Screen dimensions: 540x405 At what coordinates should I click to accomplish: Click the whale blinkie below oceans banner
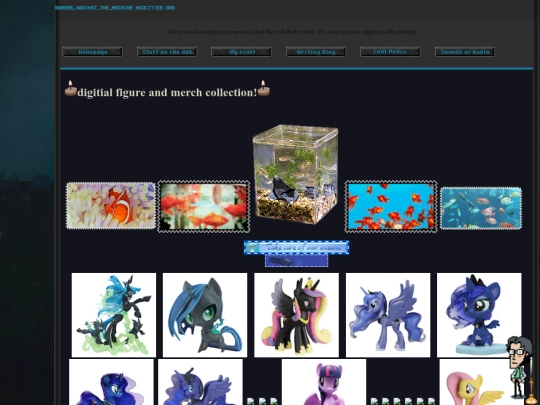(297, 261)
